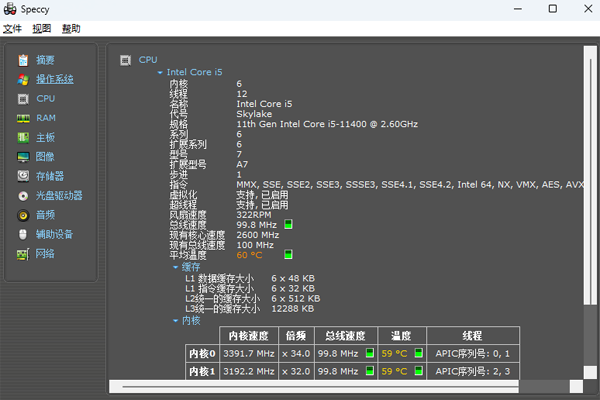Viewport: 600px width, 400px height.
Task: Click the 6 x 512 KB L2 cache value
Action: pyautogui.click(x=296, y=299)
